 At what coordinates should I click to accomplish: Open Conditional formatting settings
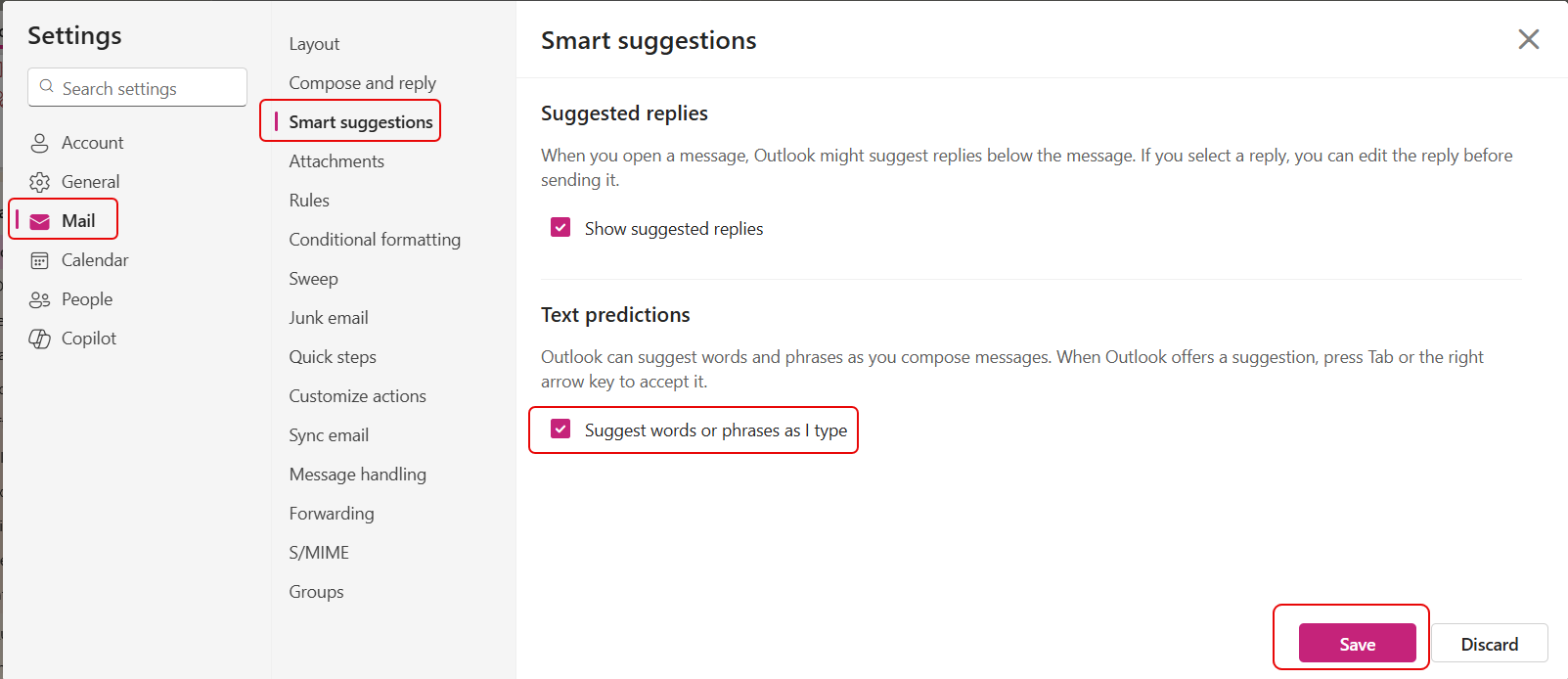375,240
